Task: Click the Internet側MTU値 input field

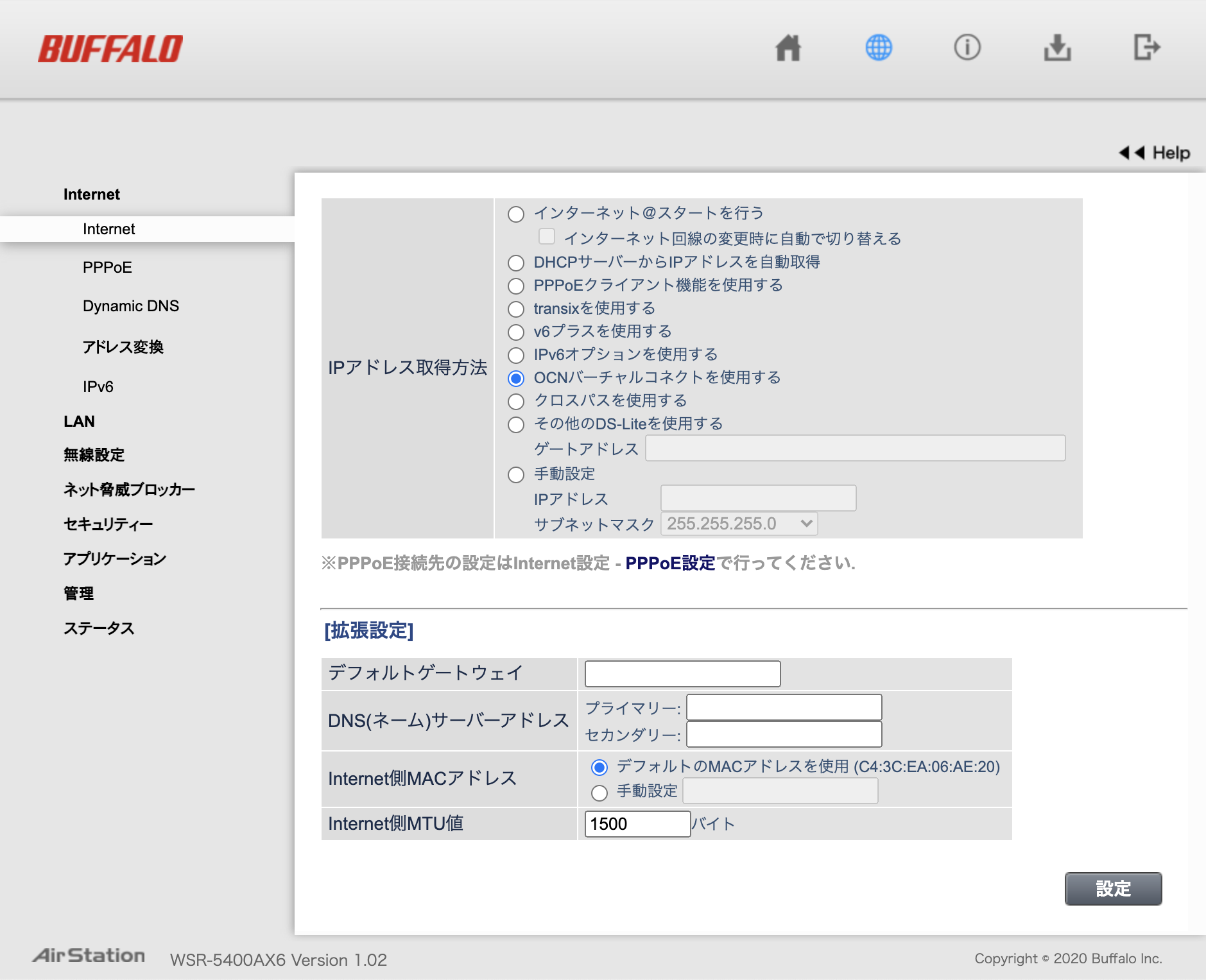Action: click(x=636, y=823)
